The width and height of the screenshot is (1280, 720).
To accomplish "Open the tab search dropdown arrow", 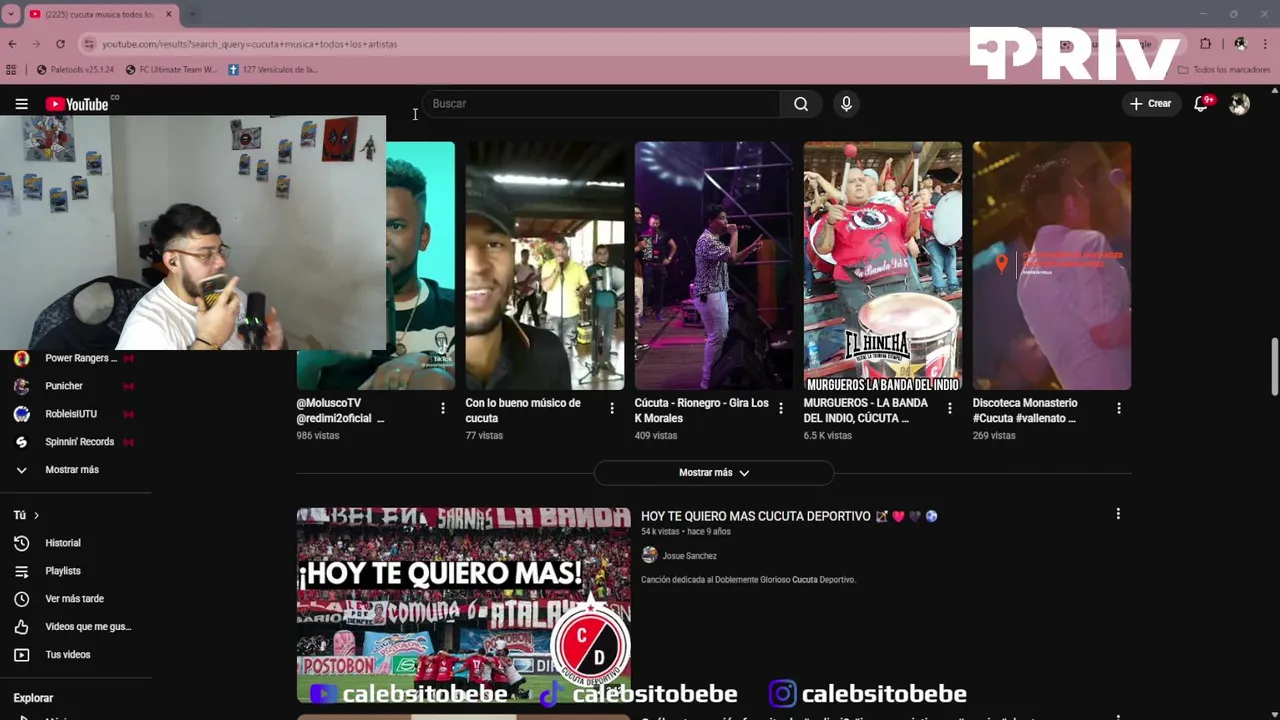I will [11, 14].
